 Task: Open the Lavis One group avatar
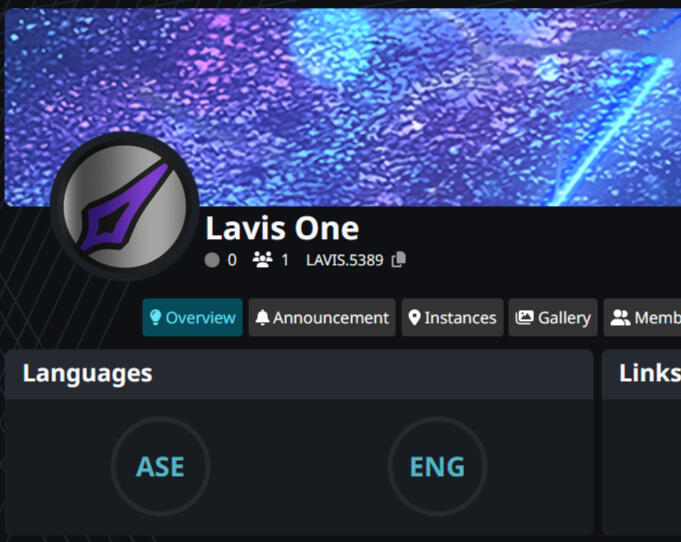coord(125,206)
